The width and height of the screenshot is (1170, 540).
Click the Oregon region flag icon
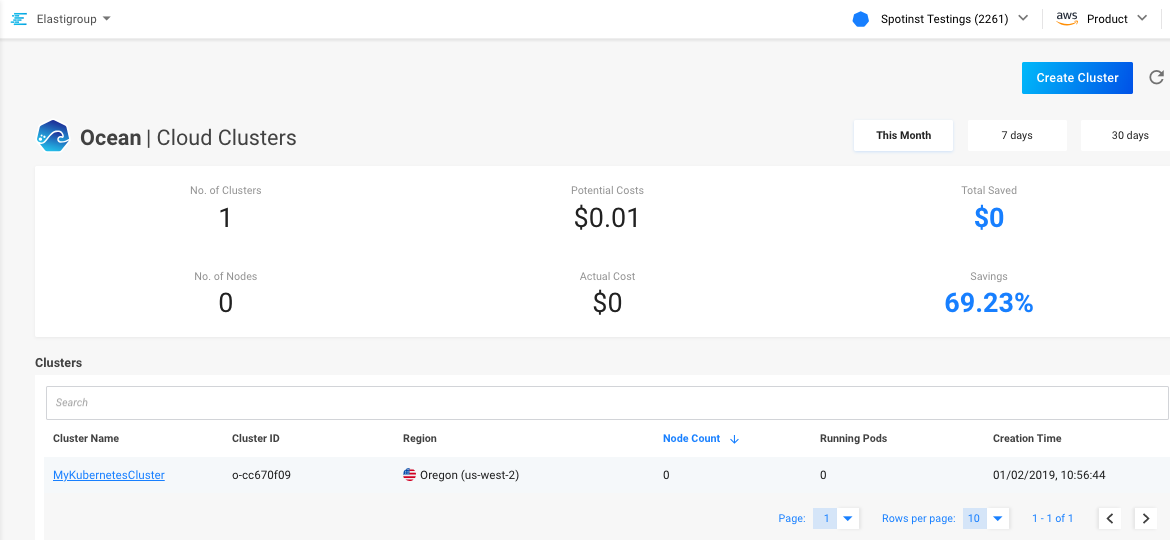[409, 475]
